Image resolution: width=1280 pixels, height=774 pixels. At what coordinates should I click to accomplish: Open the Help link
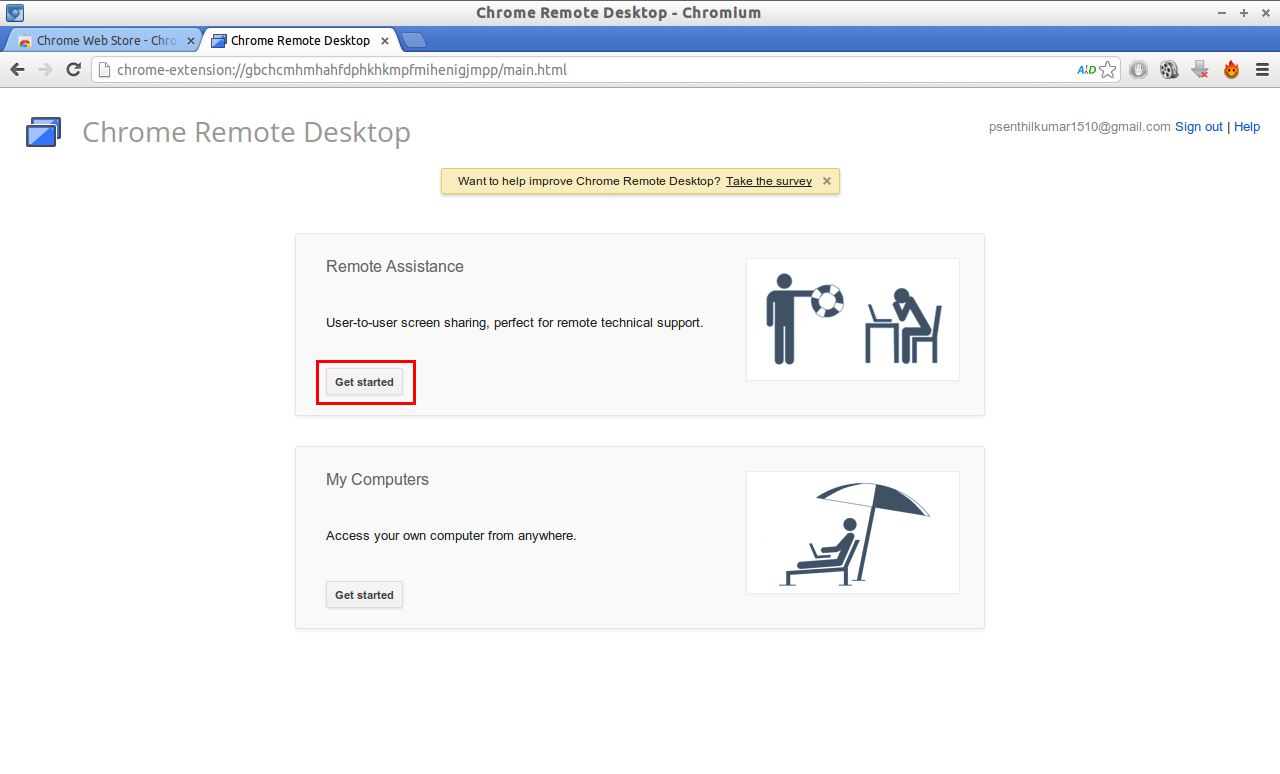pyautogui.click(x=1247, y=127)
